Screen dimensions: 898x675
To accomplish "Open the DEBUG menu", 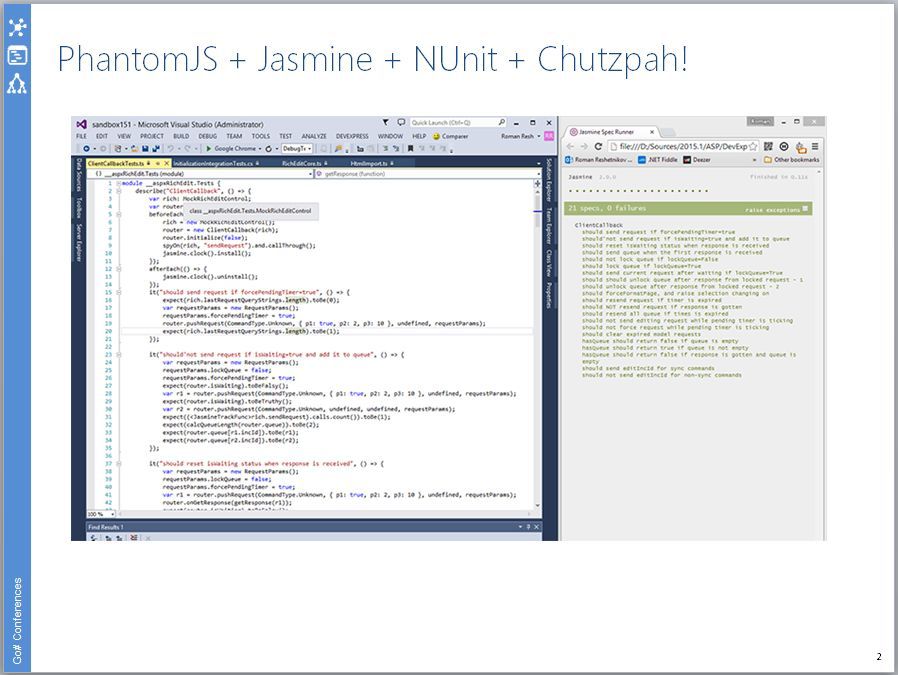I will (x=207, y=136).
